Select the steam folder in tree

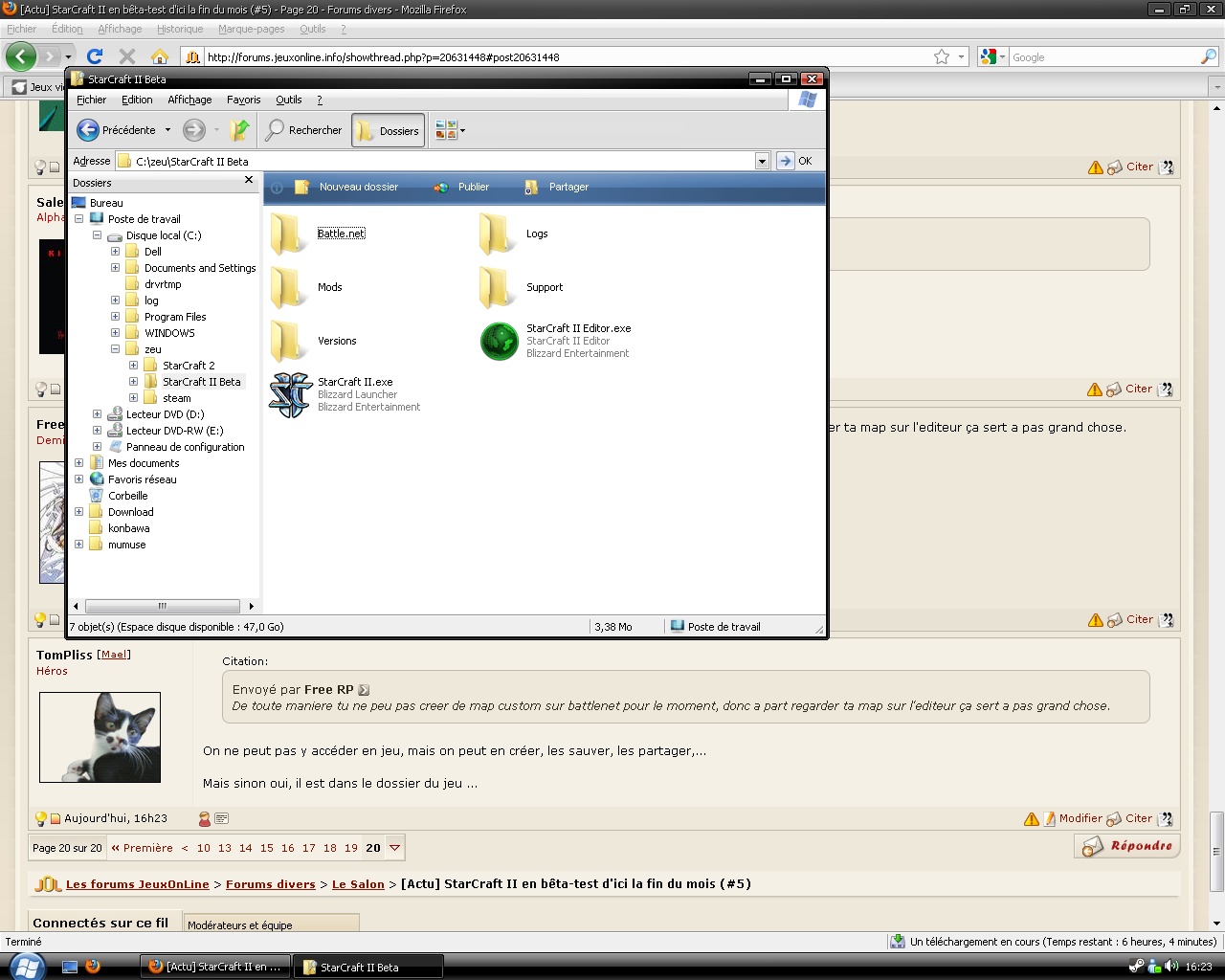[176, 398]
